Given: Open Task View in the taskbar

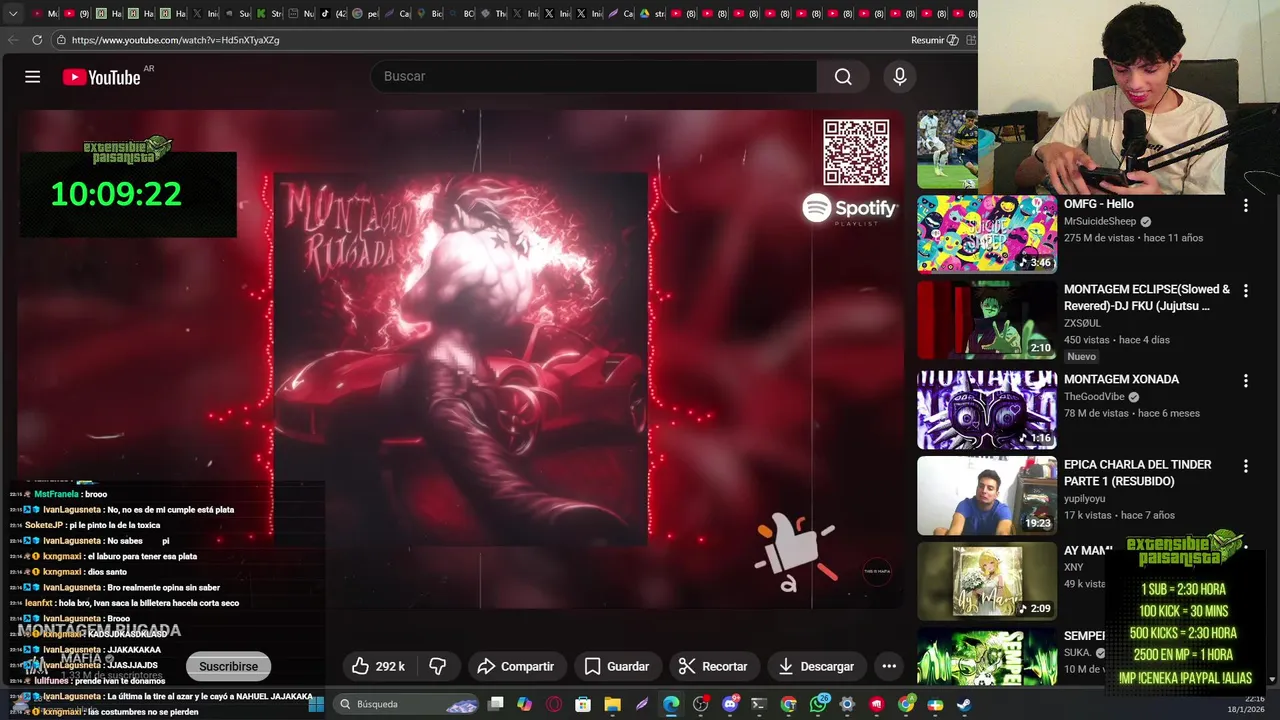Looking at the screenshot, I should 495,704.
